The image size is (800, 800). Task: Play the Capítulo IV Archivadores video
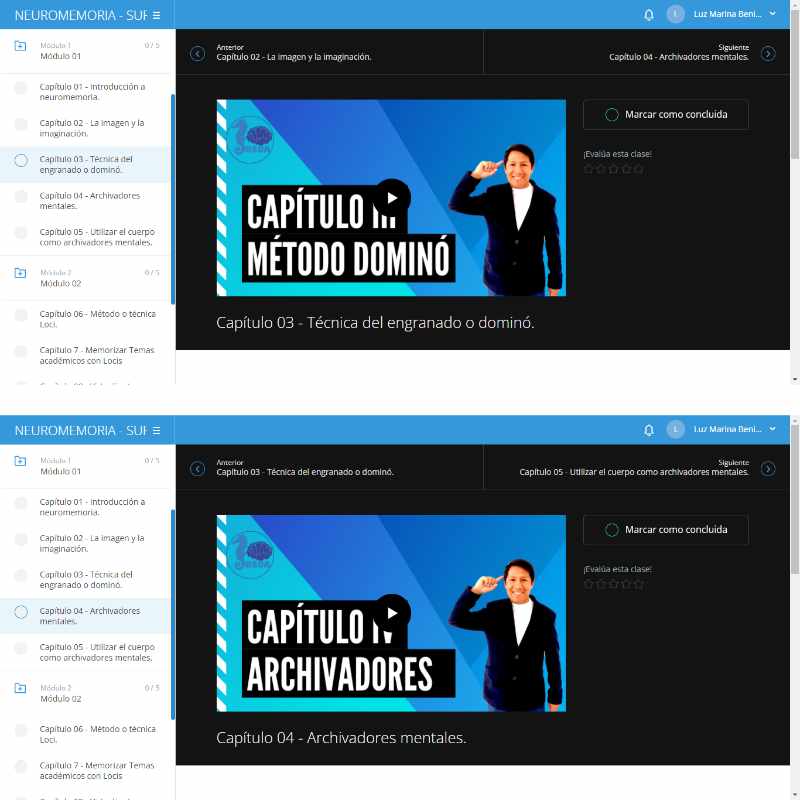click(391, 612)
